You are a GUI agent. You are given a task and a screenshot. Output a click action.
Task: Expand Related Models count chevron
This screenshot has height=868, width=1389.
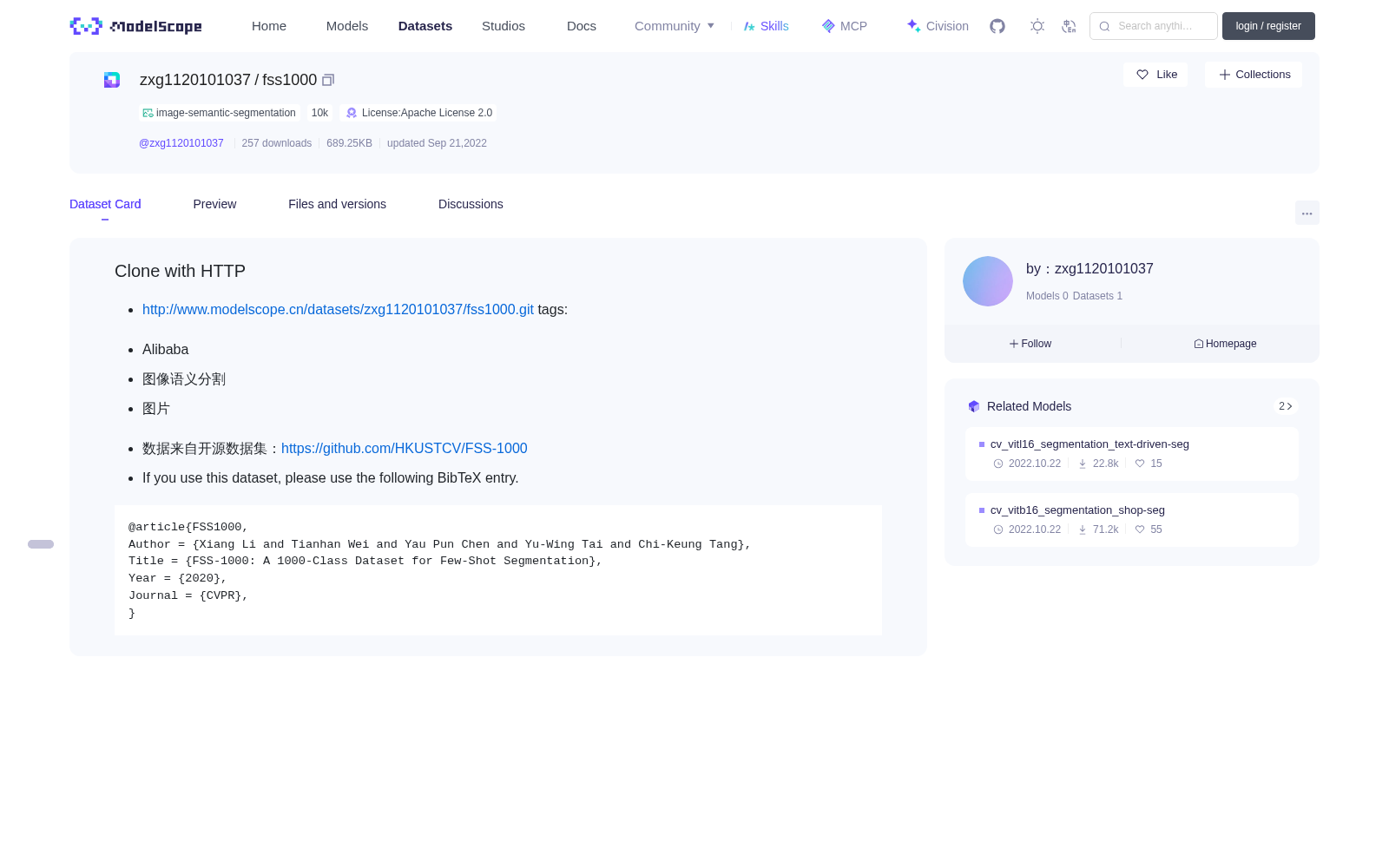point(1286,406)
